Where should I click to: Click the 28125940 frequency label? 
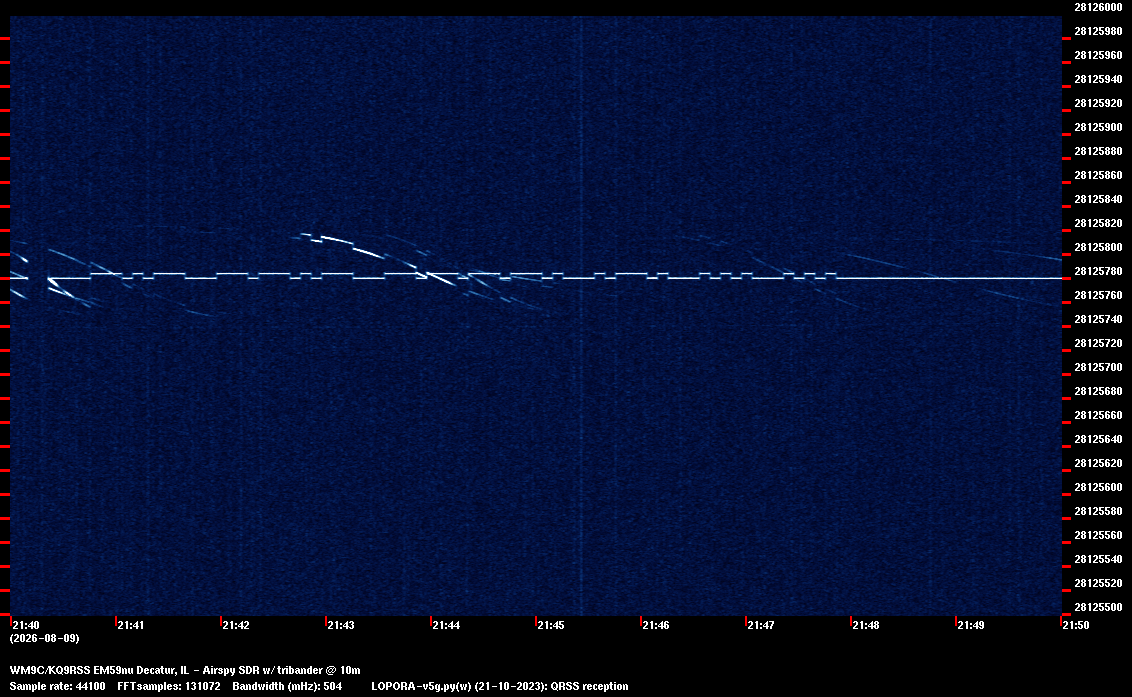coord(1098,79)
